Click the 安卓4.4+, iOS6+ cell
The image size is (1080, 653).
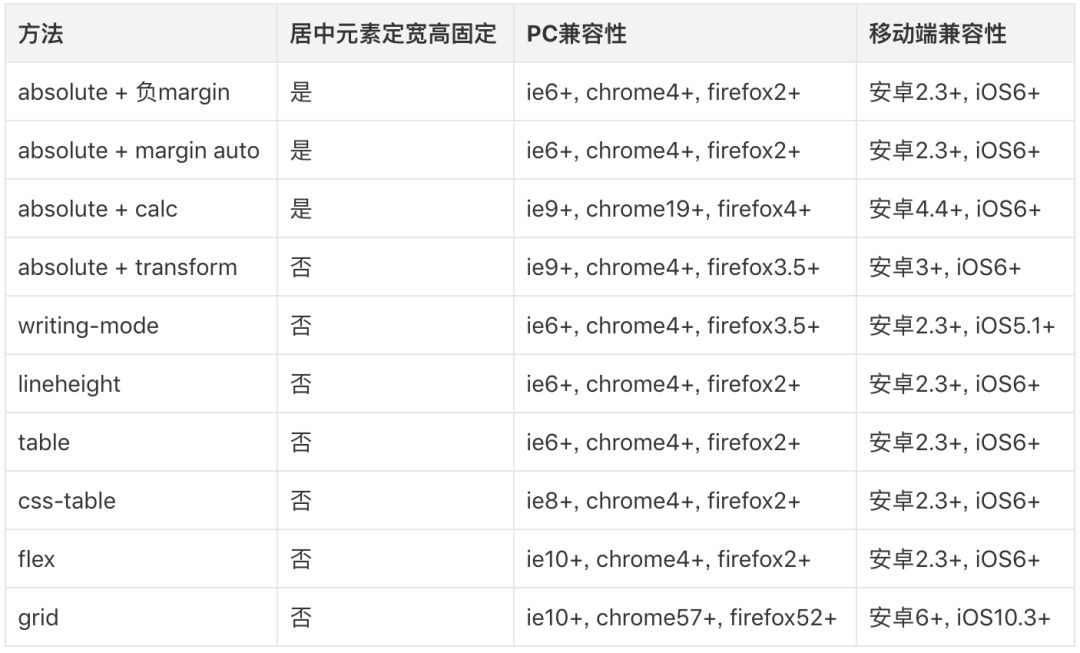coord(965,209)
